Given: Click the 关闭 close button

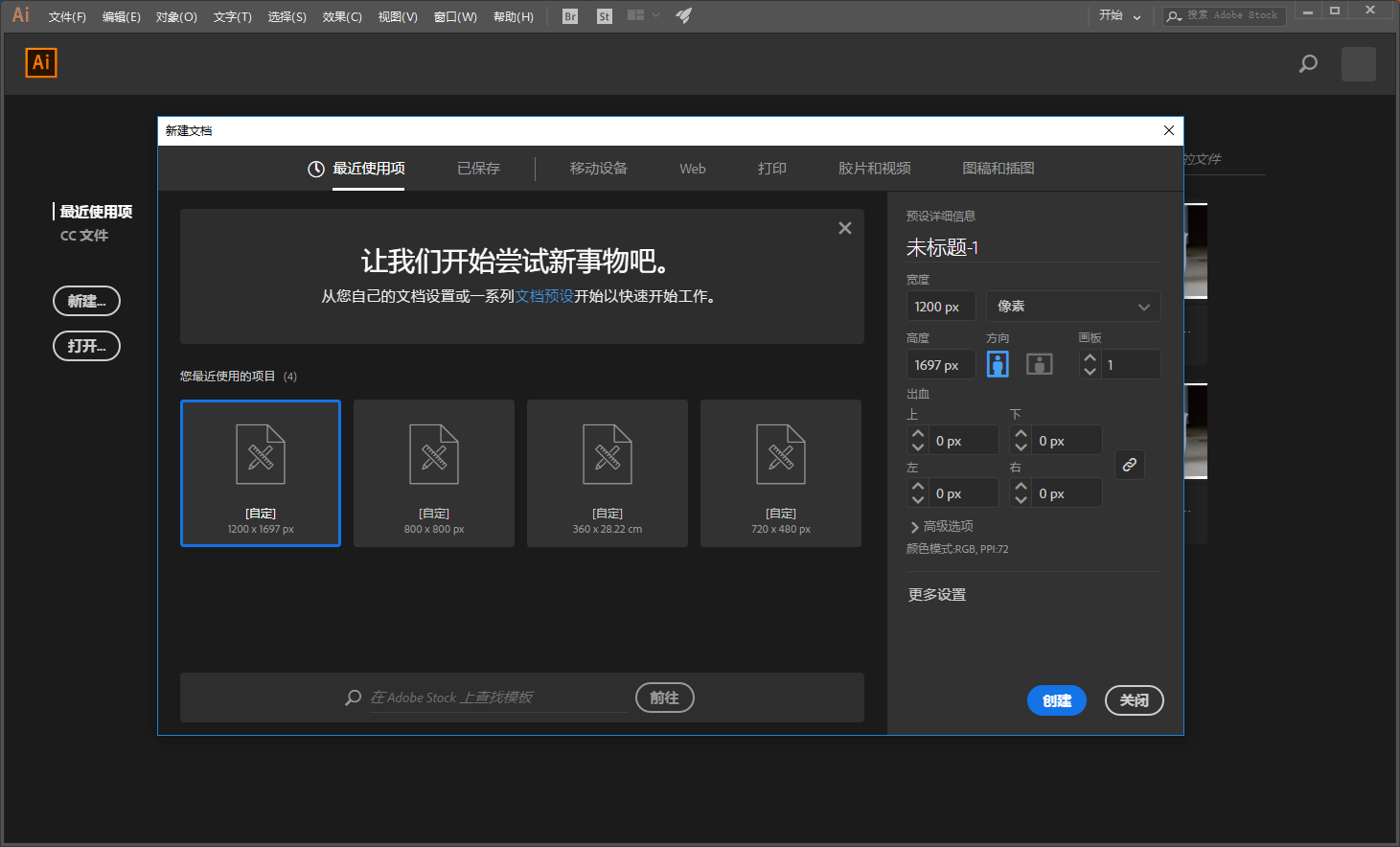Looking at the screenshot, I should pyautogui.click(x=1135, y=700).
